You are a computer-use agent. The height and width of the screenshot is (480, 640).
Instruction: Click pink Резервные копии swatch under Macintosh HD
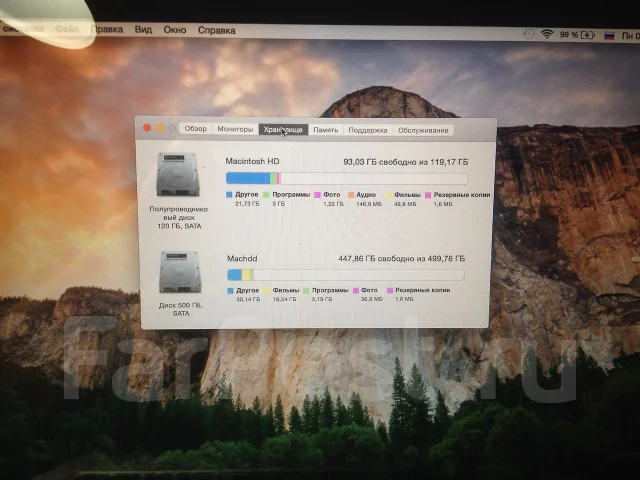(428, 195)
